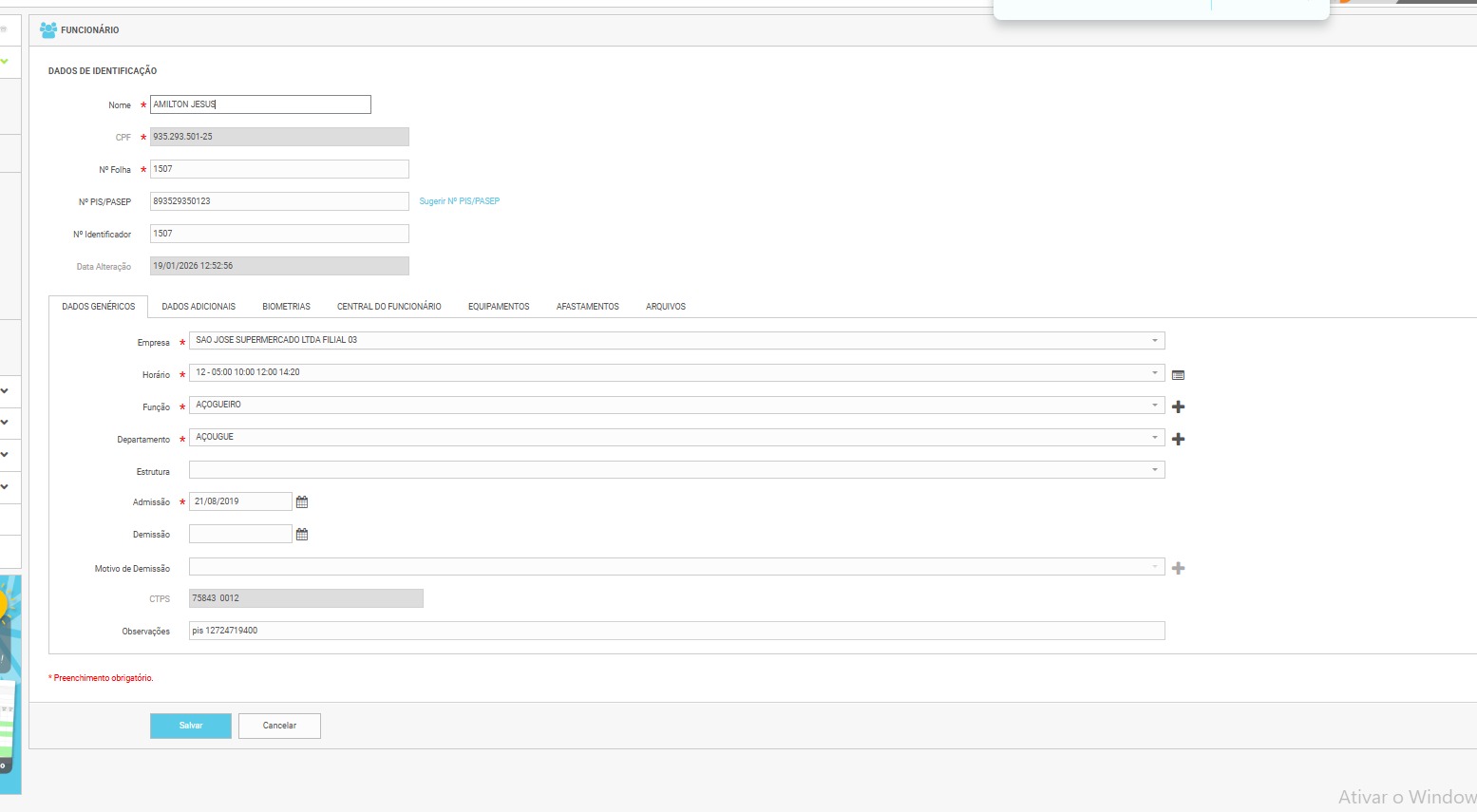
Task: Focus the Nome input field
Action: tap(260, 104)
